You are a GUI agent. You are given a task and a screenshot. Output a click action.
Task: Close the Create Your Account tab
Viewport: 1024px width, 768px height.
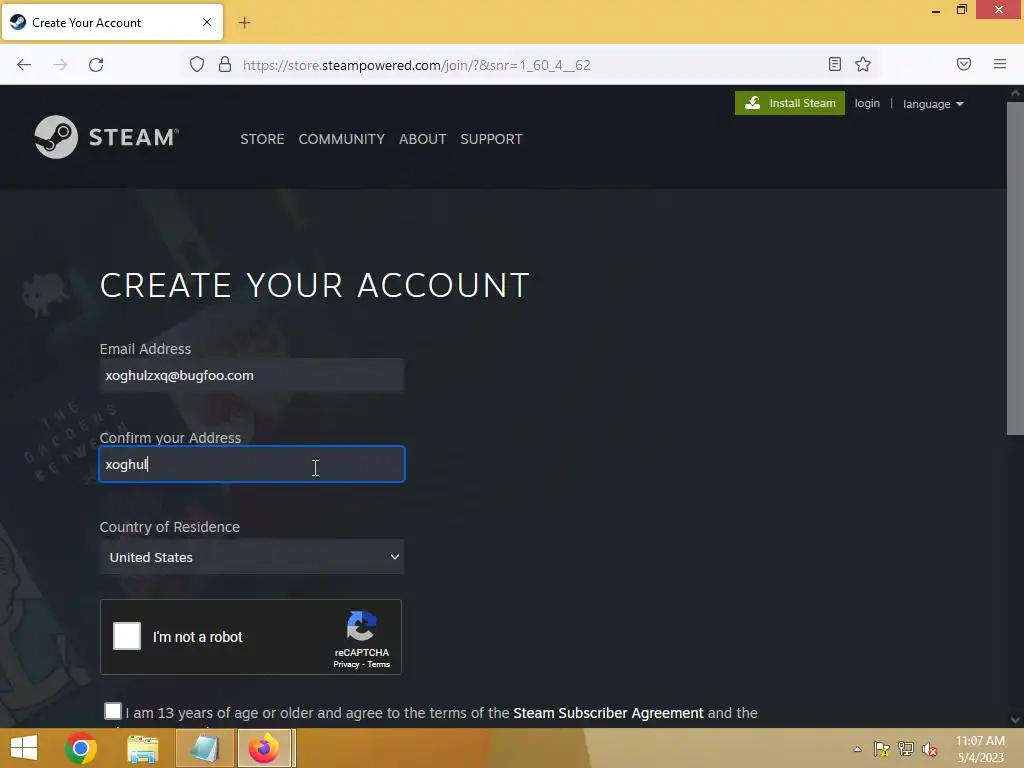tap(207, 22)
